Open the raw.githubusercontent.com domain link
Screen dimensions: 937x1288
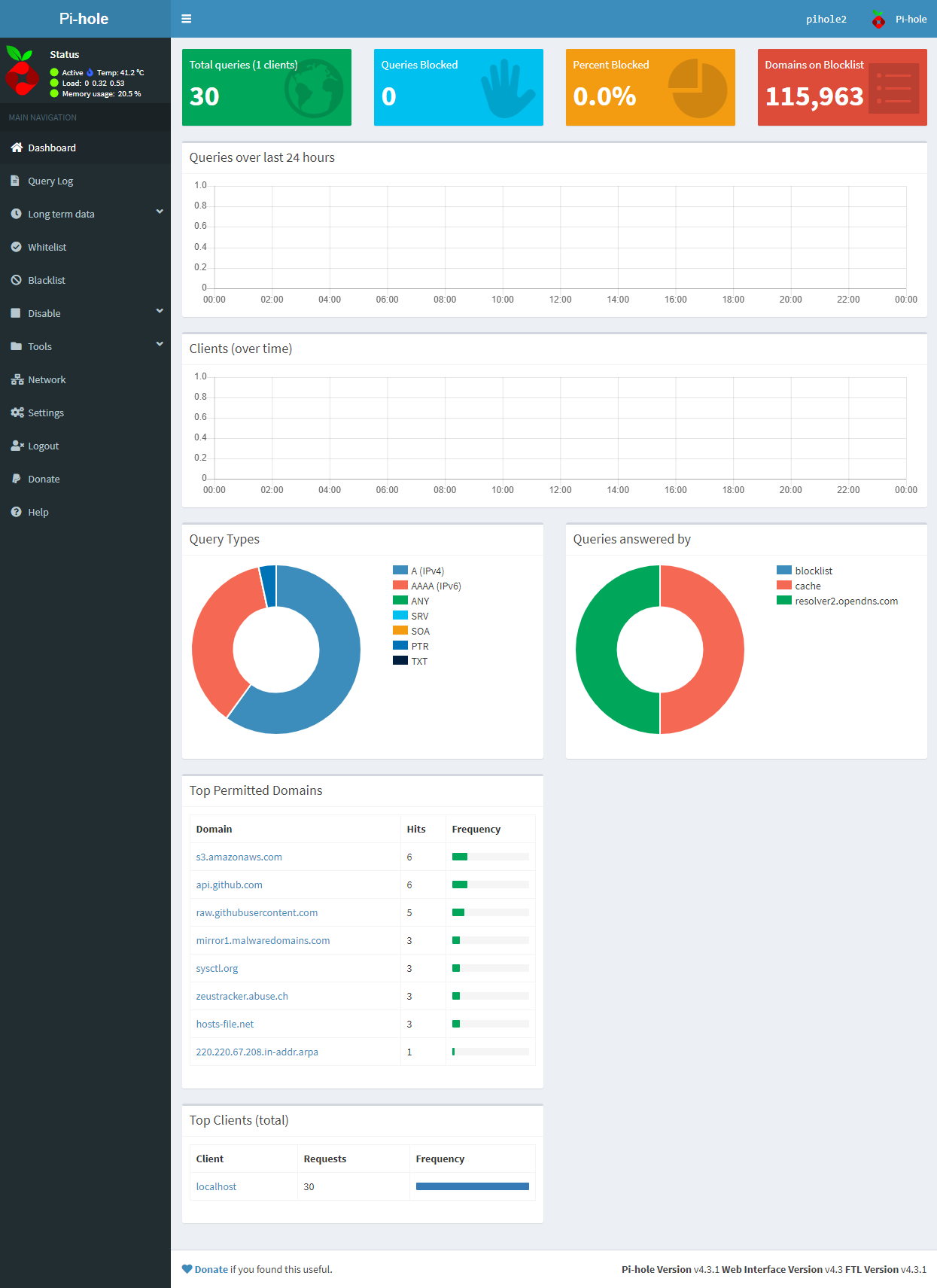click(x=257, y=912)
